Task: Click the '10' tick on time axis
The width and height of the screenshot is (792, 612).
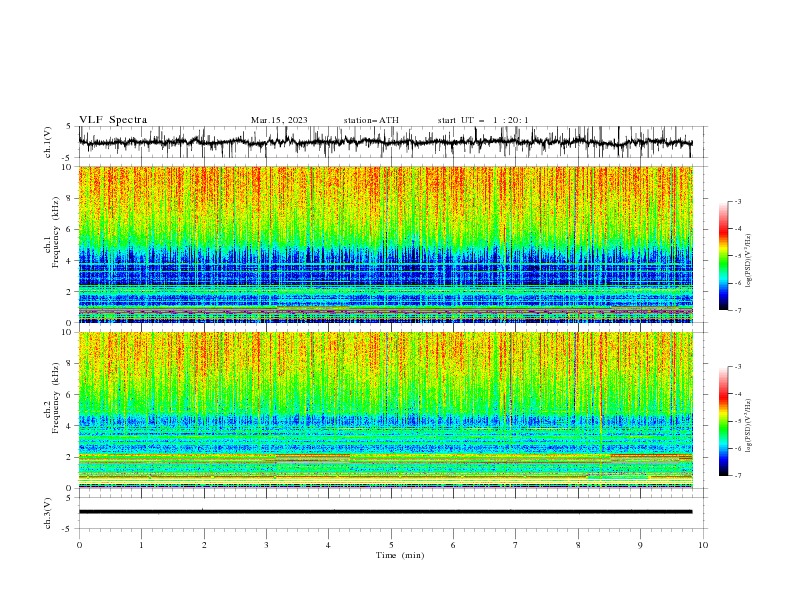Action: (x=703, y=545)
